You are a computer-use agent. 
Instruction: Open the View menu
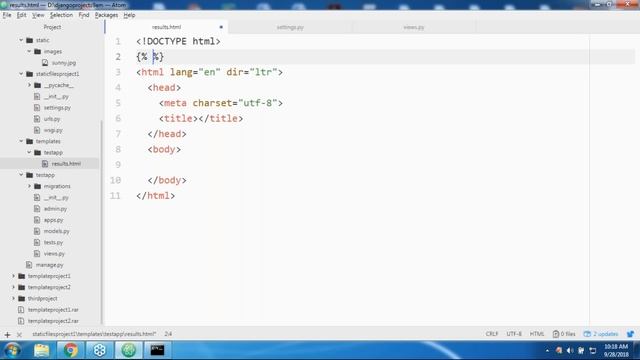[x=38, y=15]
